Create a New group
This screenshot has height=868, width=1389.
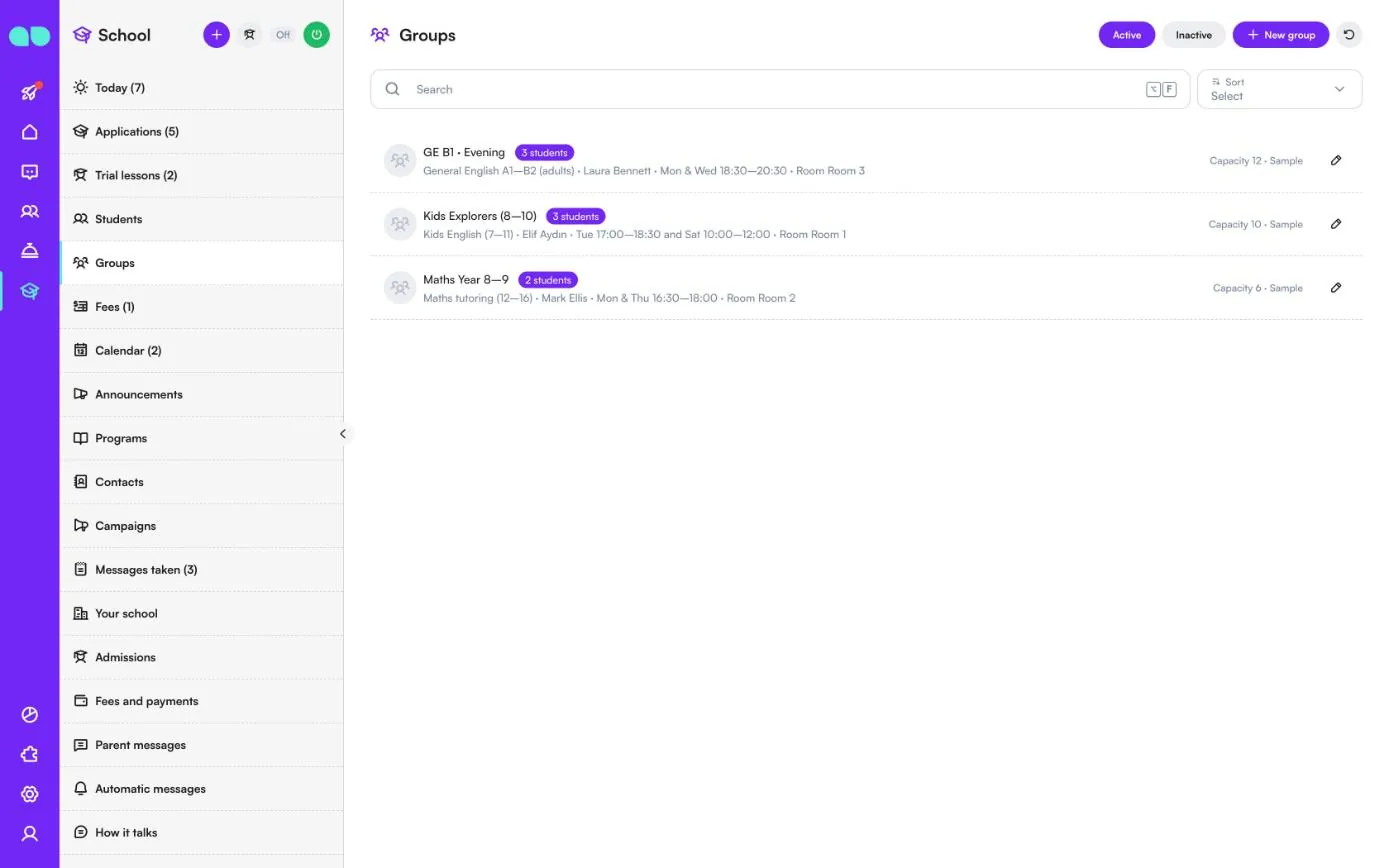click(x=1281, y=35)
